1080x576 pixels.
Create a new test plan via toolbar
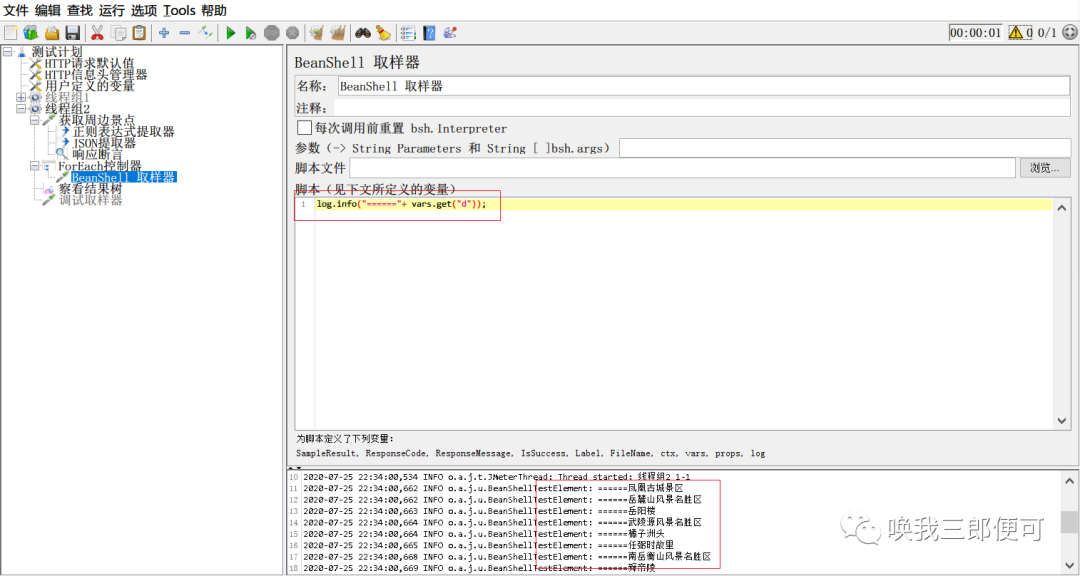pyautogui.click(x=10, y=32)
